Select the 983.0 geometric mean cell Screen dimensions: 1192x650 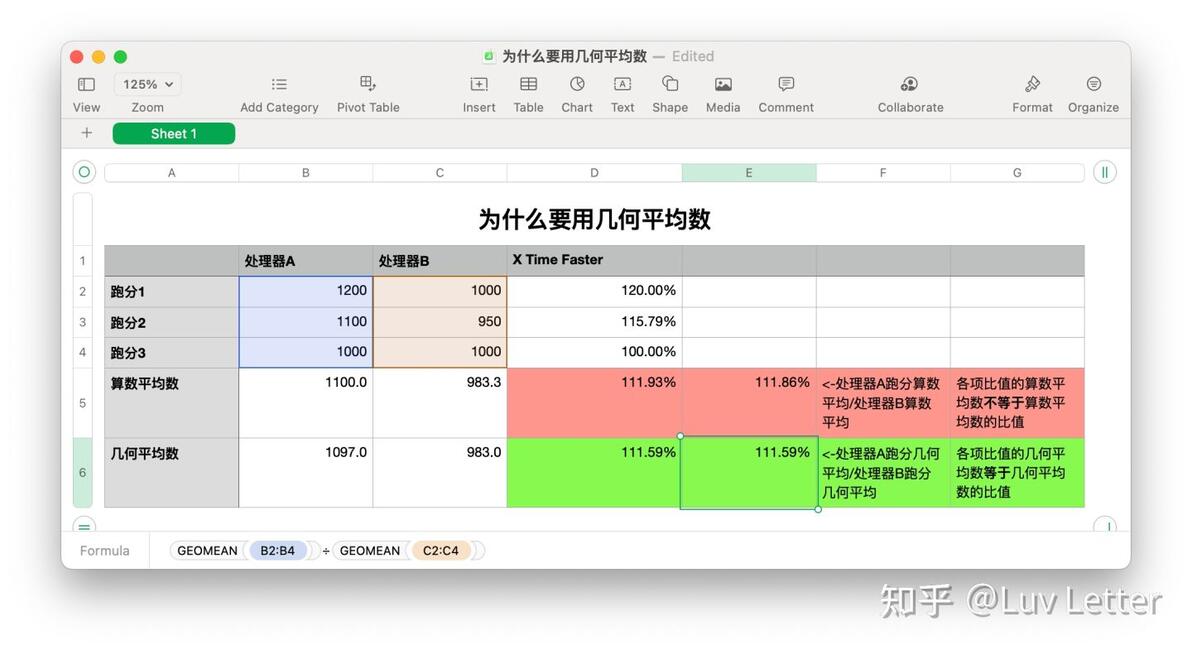pos(439,472)
